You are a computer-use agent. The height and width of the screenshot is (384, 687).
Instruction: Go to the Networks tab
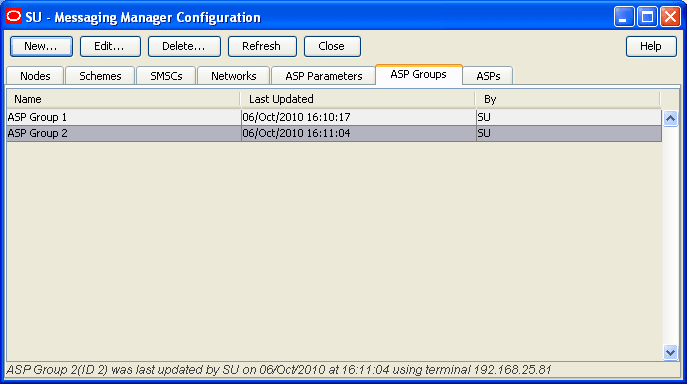(x=234, y=76)
